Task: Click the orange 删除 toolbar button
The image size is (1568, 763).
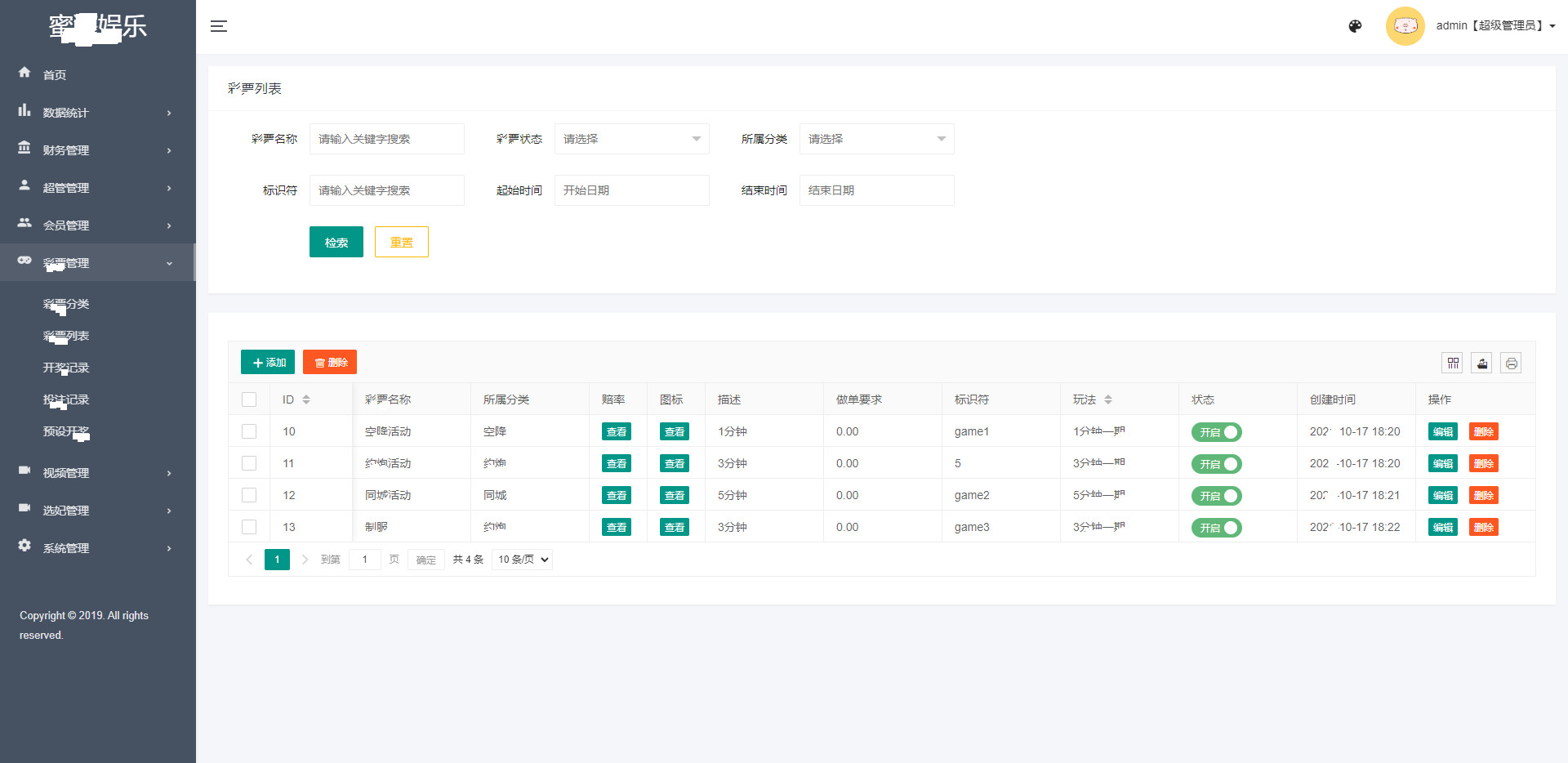Action: pyautogui.click(x=330, y=362)
